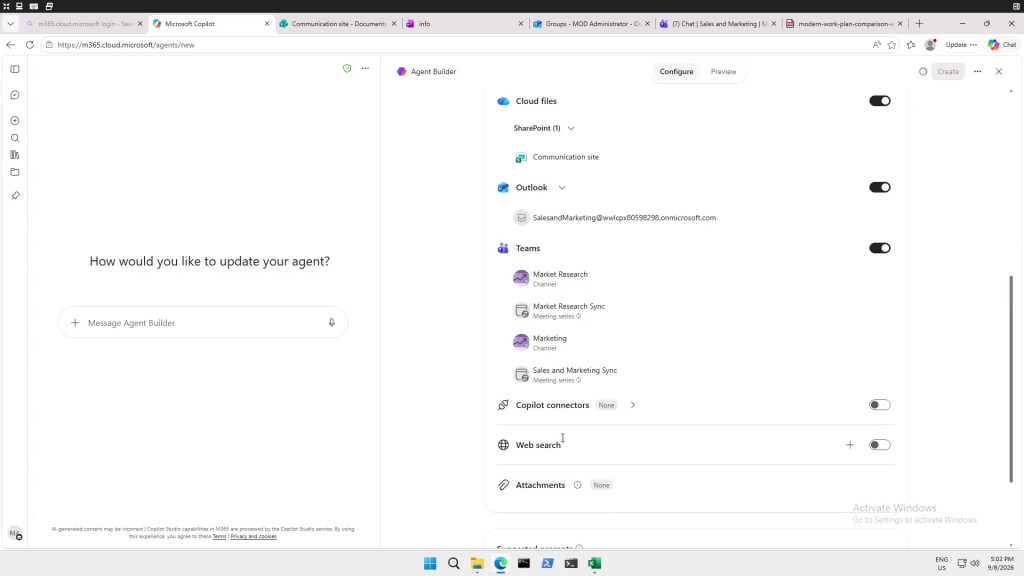Open the browser profile icon
1024x576 pixels.
pos(931,45)
